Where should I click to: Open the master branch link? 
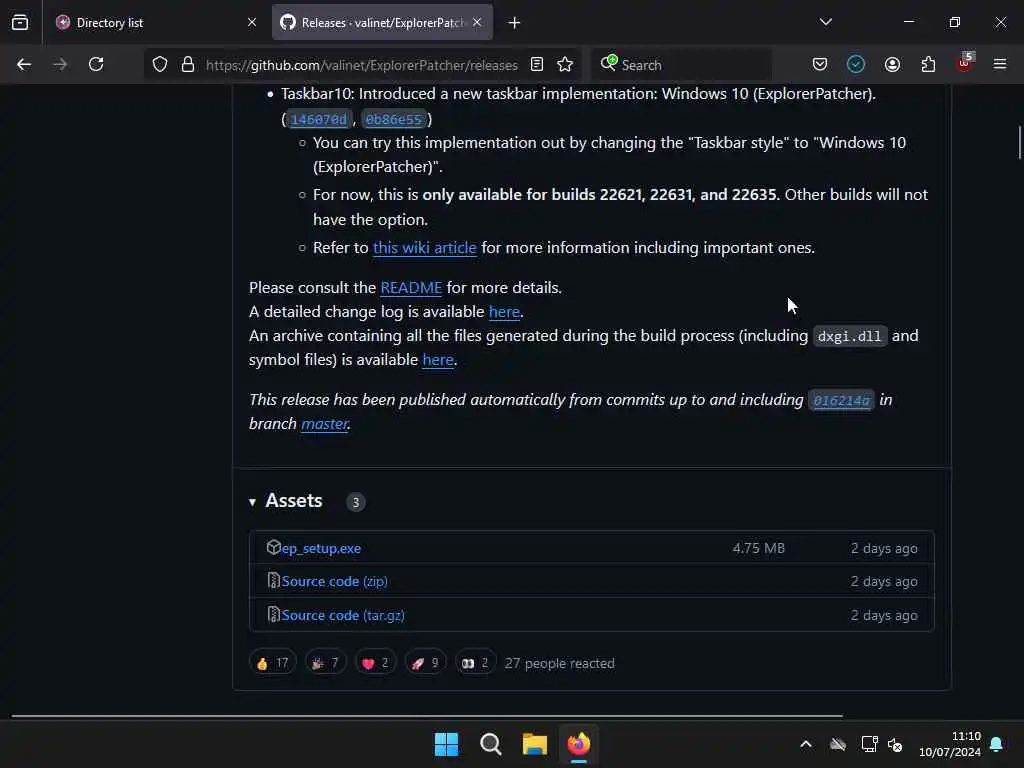[x=325, y=423]
